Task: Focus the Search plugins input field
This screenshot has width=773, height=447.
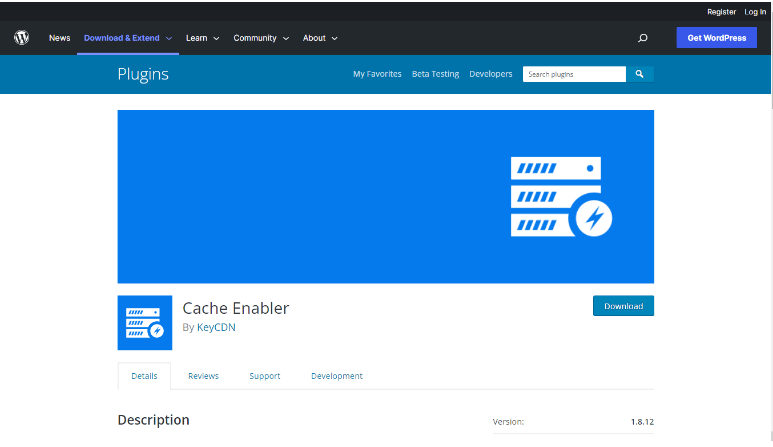Action: [574, 74]
